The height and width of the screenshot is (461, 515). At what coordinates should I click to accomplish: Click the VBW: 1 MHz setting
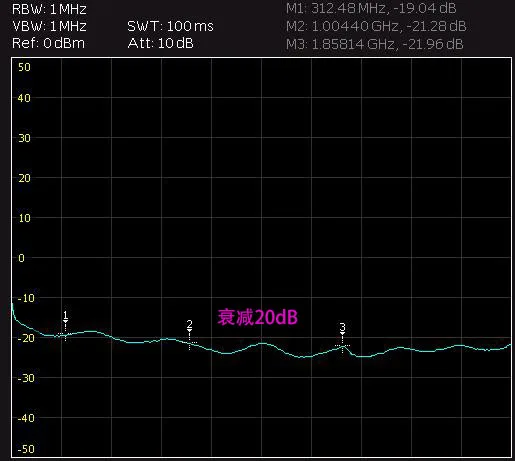[x=49, y=26]
